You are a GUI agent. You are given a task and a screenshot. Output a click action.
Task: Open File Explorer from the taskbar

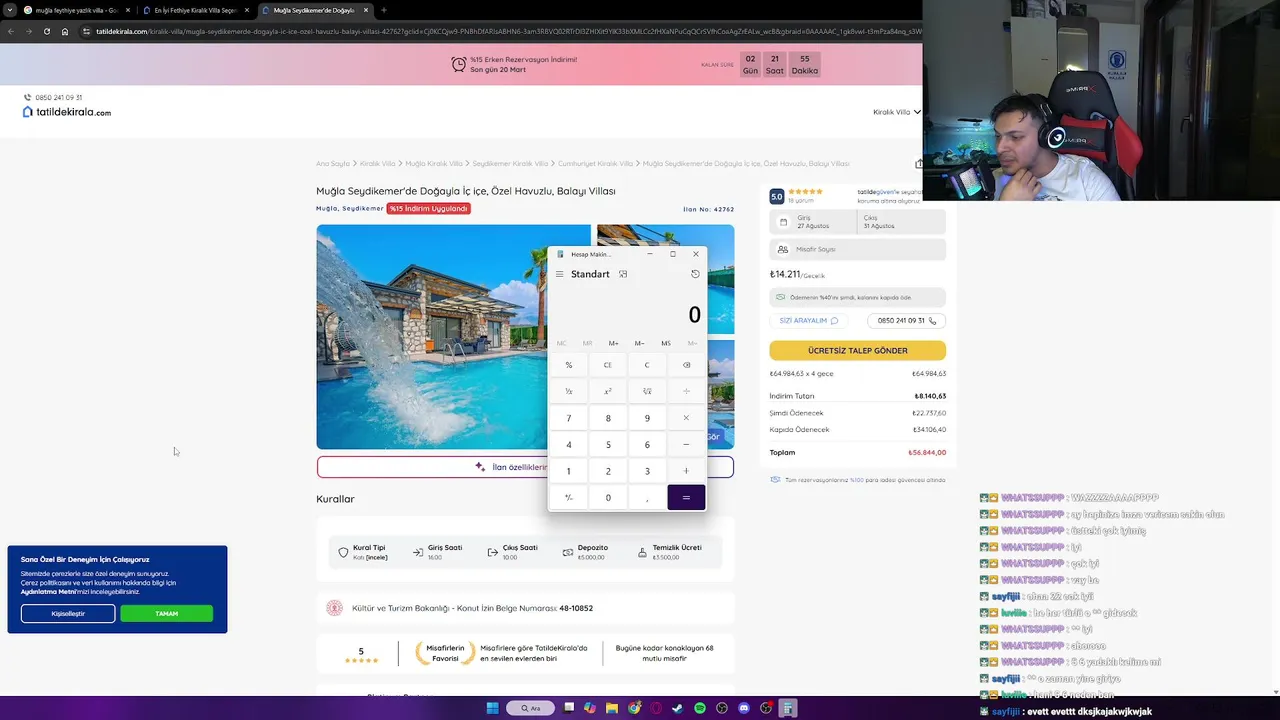click(x=612, y=708)
